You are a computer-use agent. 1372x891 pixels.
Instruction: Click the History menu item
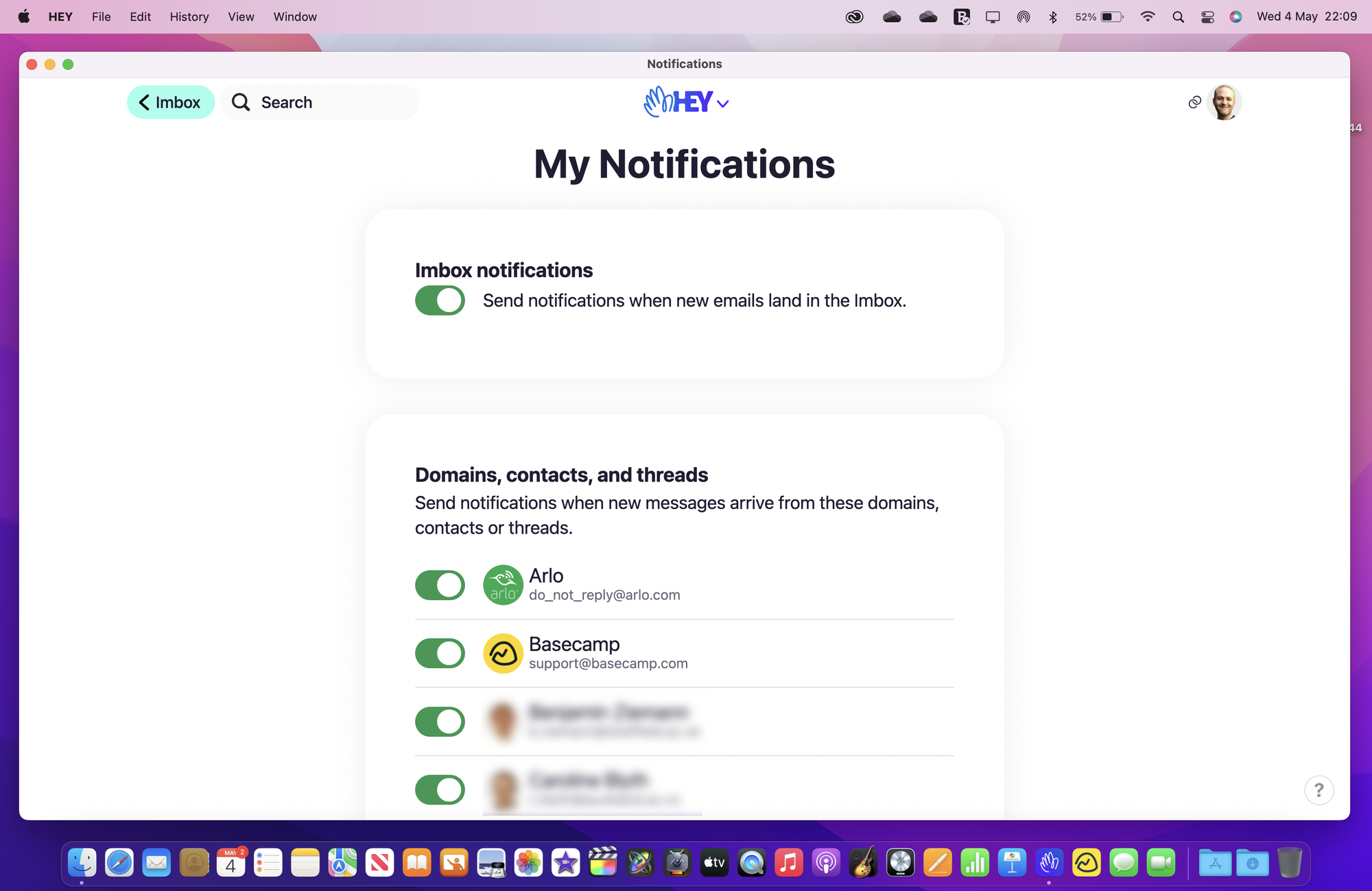click(189, 16)
